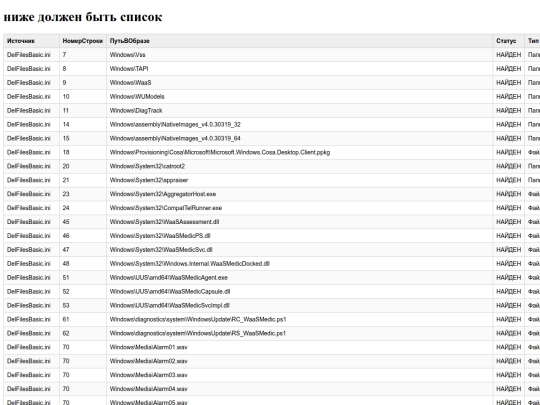Select path cell Windows\TAPI
This screenshot has height=405, width=540.
pos(300,69)
